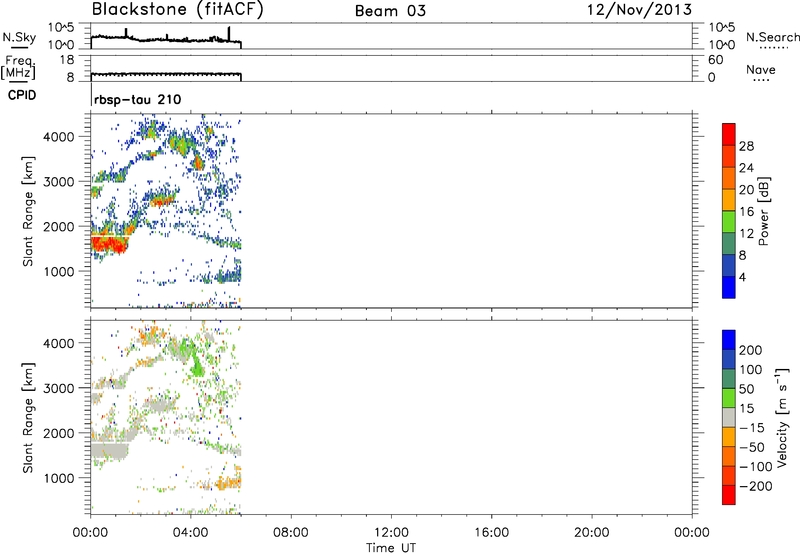The width and height of the screenshot is (800, 554).
Task: Click '3000' tick on Velocity panel axis
Action: click(x=59, y=388)
